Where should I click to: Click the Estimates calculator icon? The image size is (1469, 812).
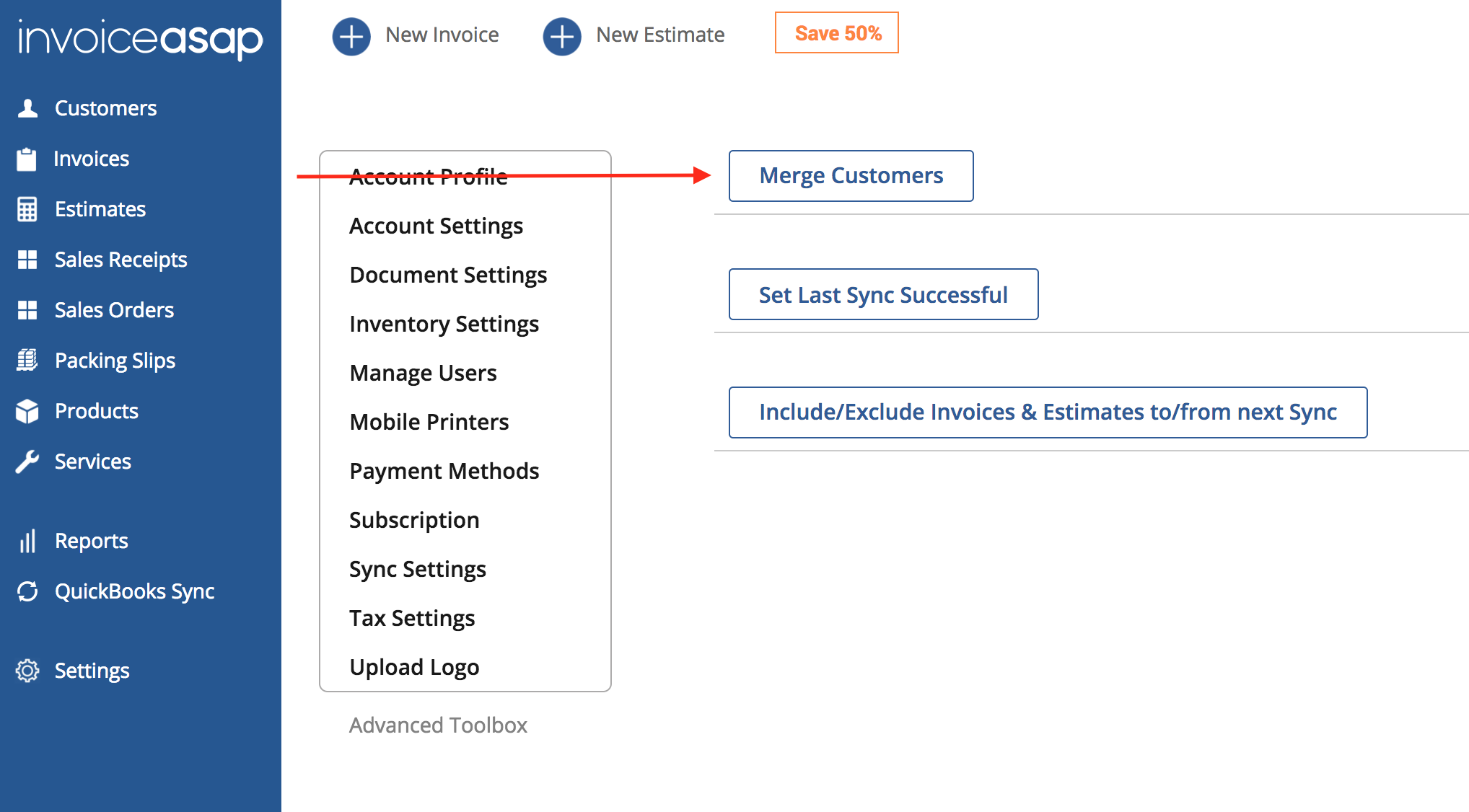click(27, 209)
